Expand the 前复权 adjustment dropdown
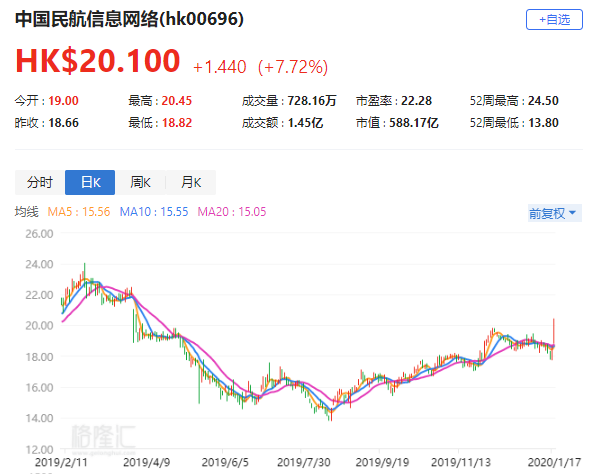Screen dimensions: 601x474 [x=552, y=213]
